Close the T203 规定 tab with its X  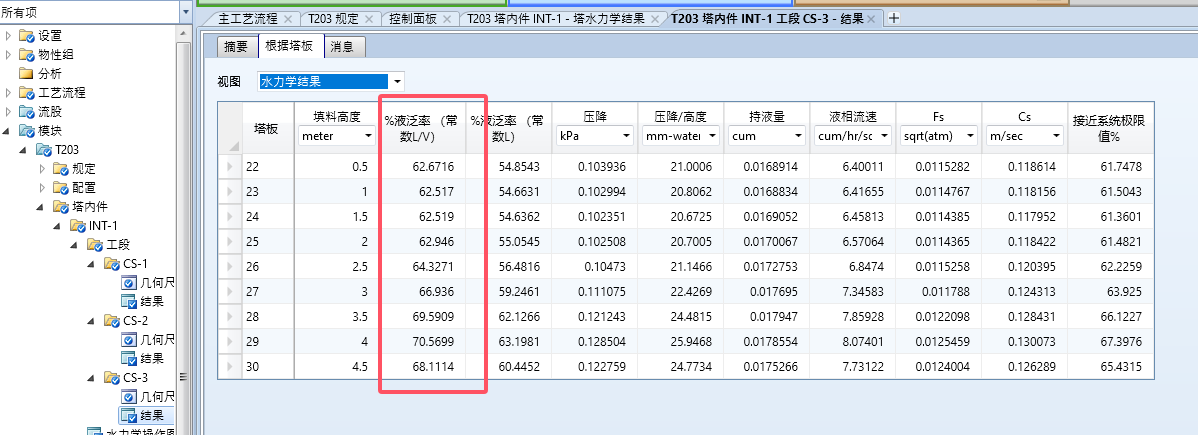[x=369, y=19]
